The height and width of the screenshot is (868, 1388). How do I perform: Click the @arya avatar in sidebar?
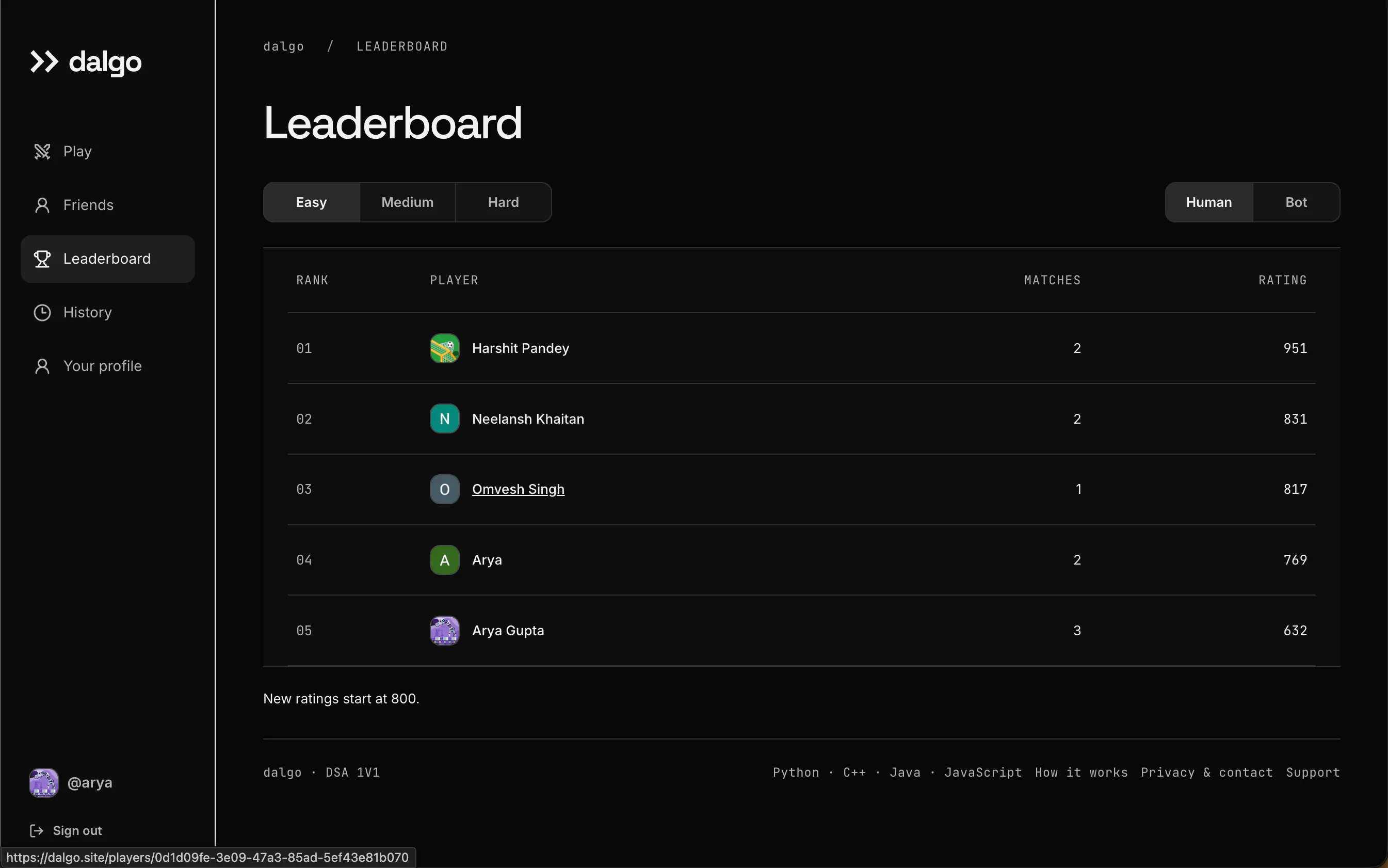click(x=44, y=783)
